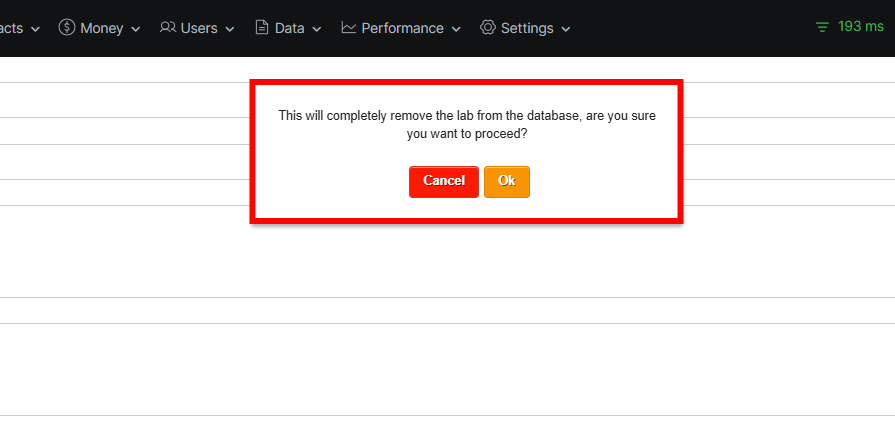
Task: Click the dollar coin icon beside Money
Action: (67, 28)
